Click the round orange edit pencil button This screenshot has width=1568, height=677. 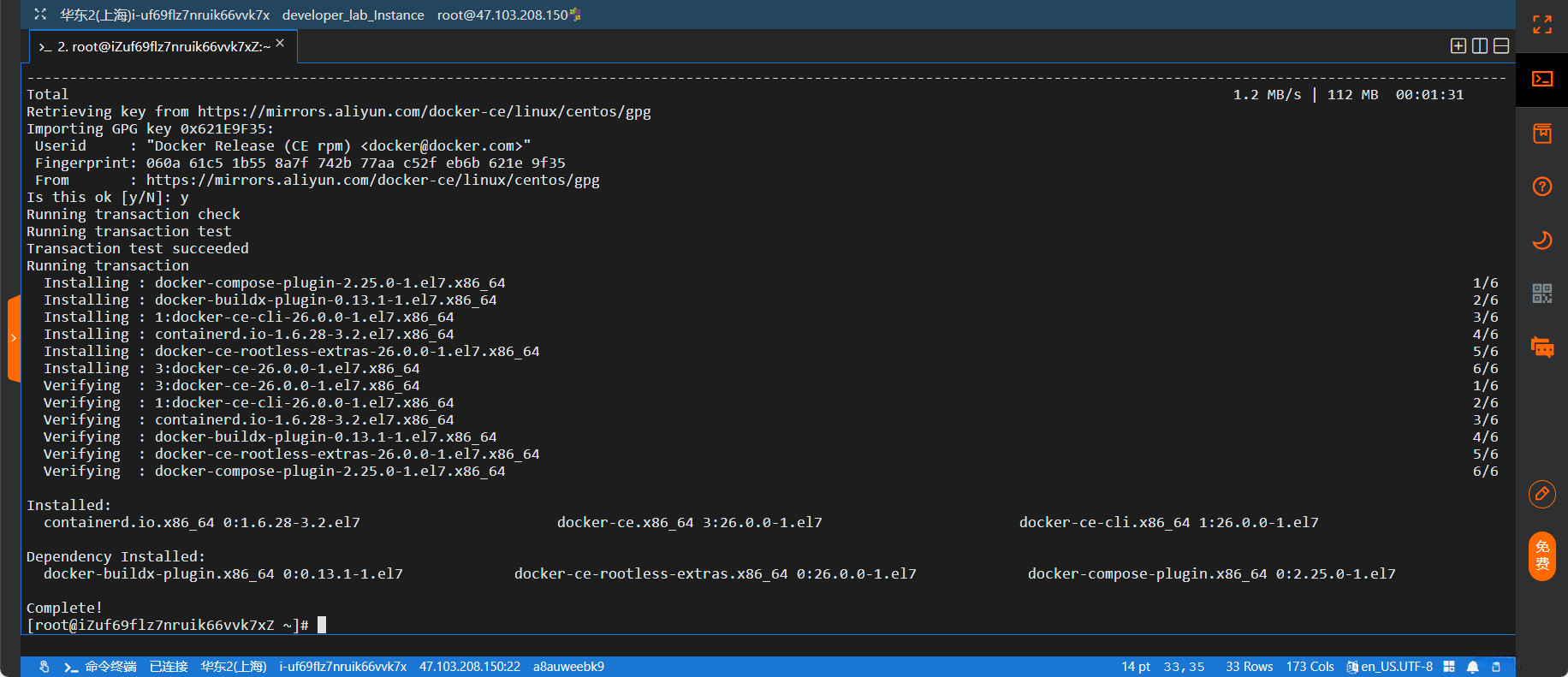tap(1542, 494)
